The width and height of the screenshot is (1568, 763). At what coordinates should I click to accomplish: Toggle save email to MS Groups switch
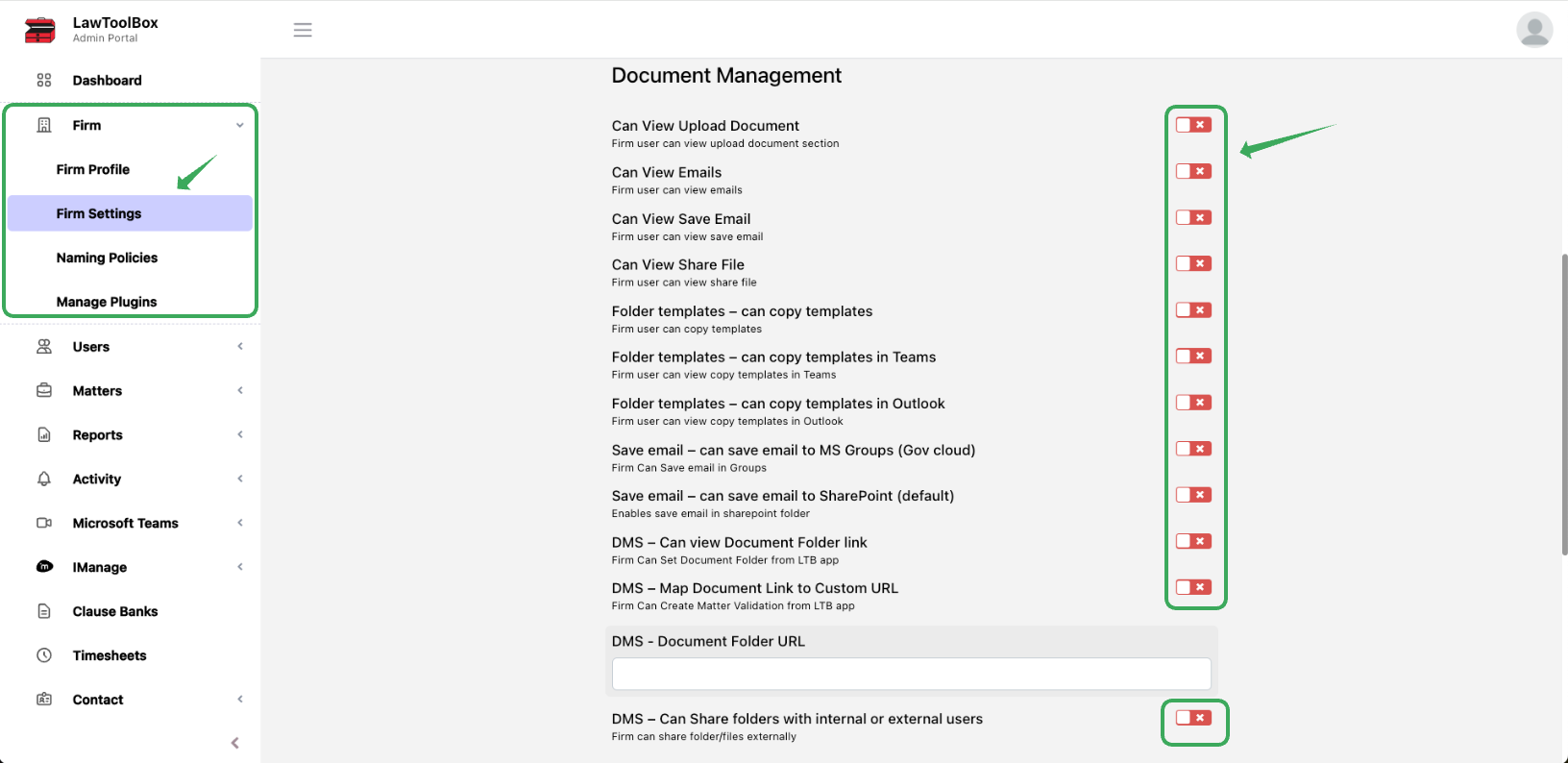(1194, 449)
